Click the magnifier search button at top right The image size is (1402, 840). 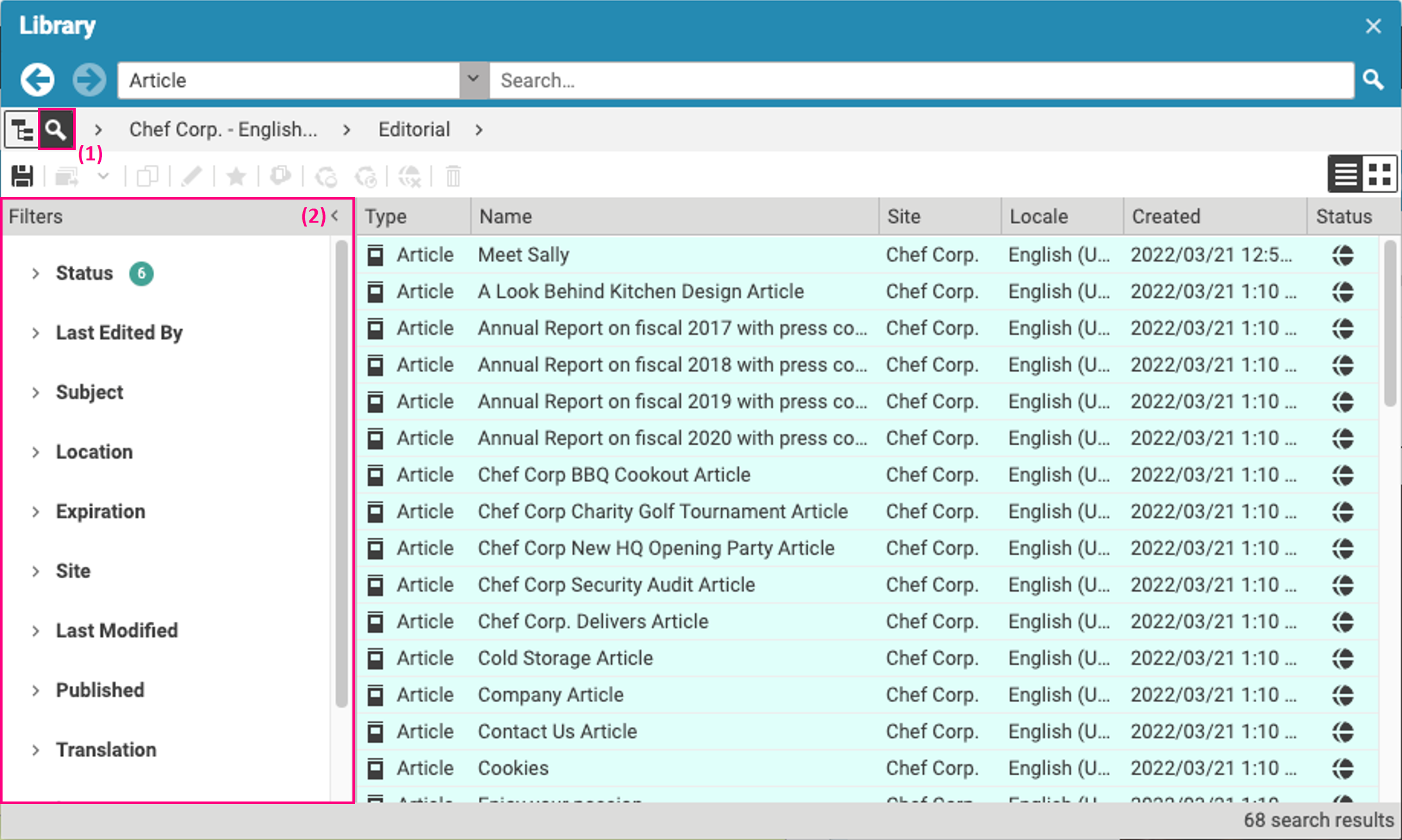[x=1372, y=80]
